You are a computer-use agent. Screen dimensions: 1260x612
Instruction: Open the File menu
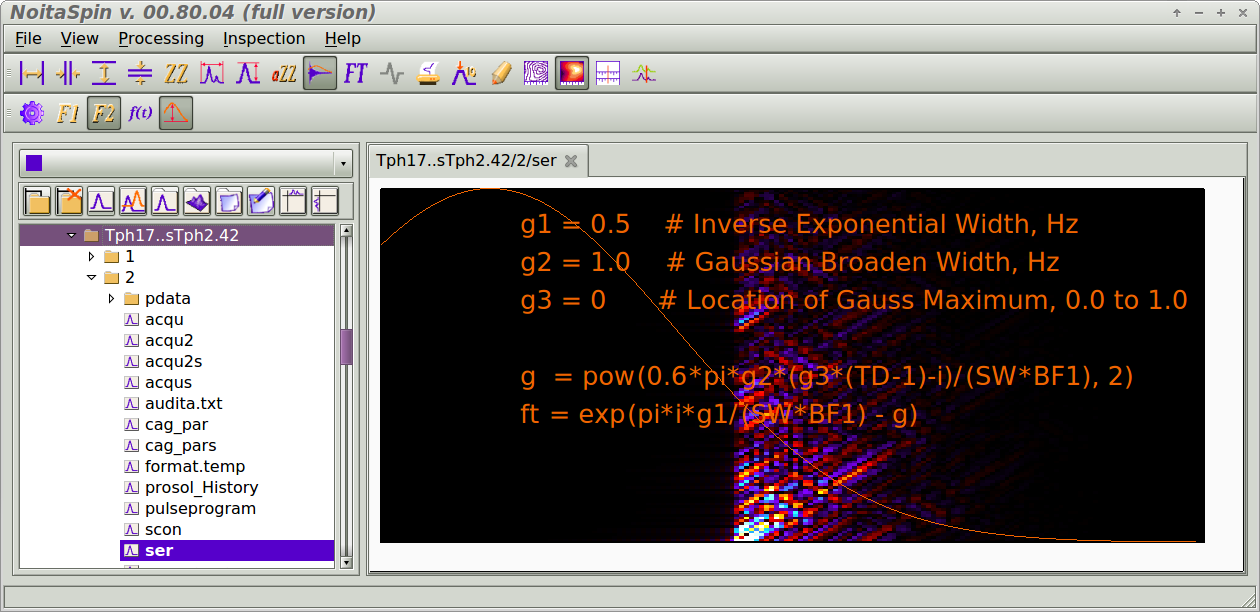[28, 38]
